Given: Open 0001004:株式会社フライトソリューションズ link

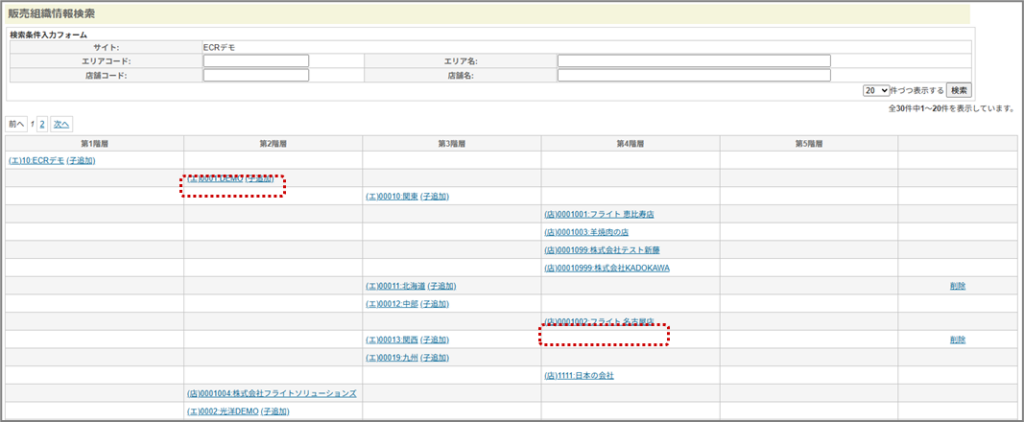Looking at the screenshot, I should pyautogui.click(x=271, y=394).
